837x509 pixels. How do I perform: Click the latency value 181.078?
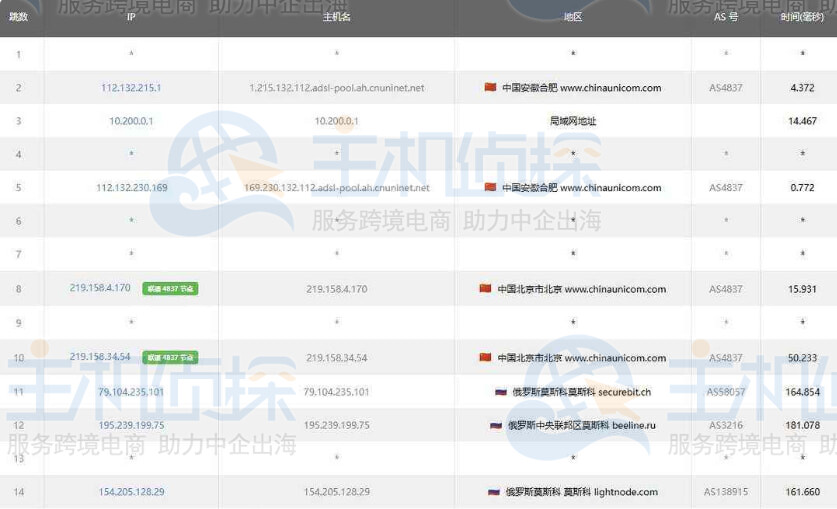802,425
